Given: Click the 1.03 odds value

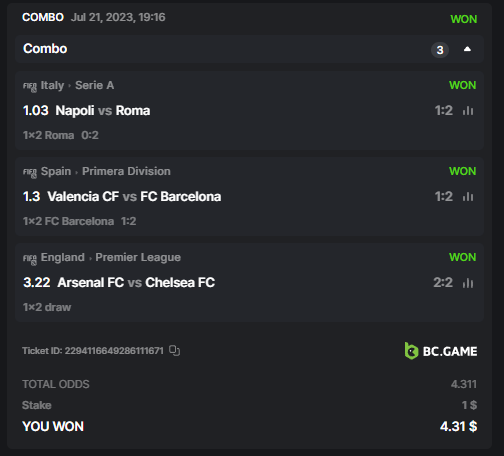Looking at the screenshot, I should click(x=36, y=111).
